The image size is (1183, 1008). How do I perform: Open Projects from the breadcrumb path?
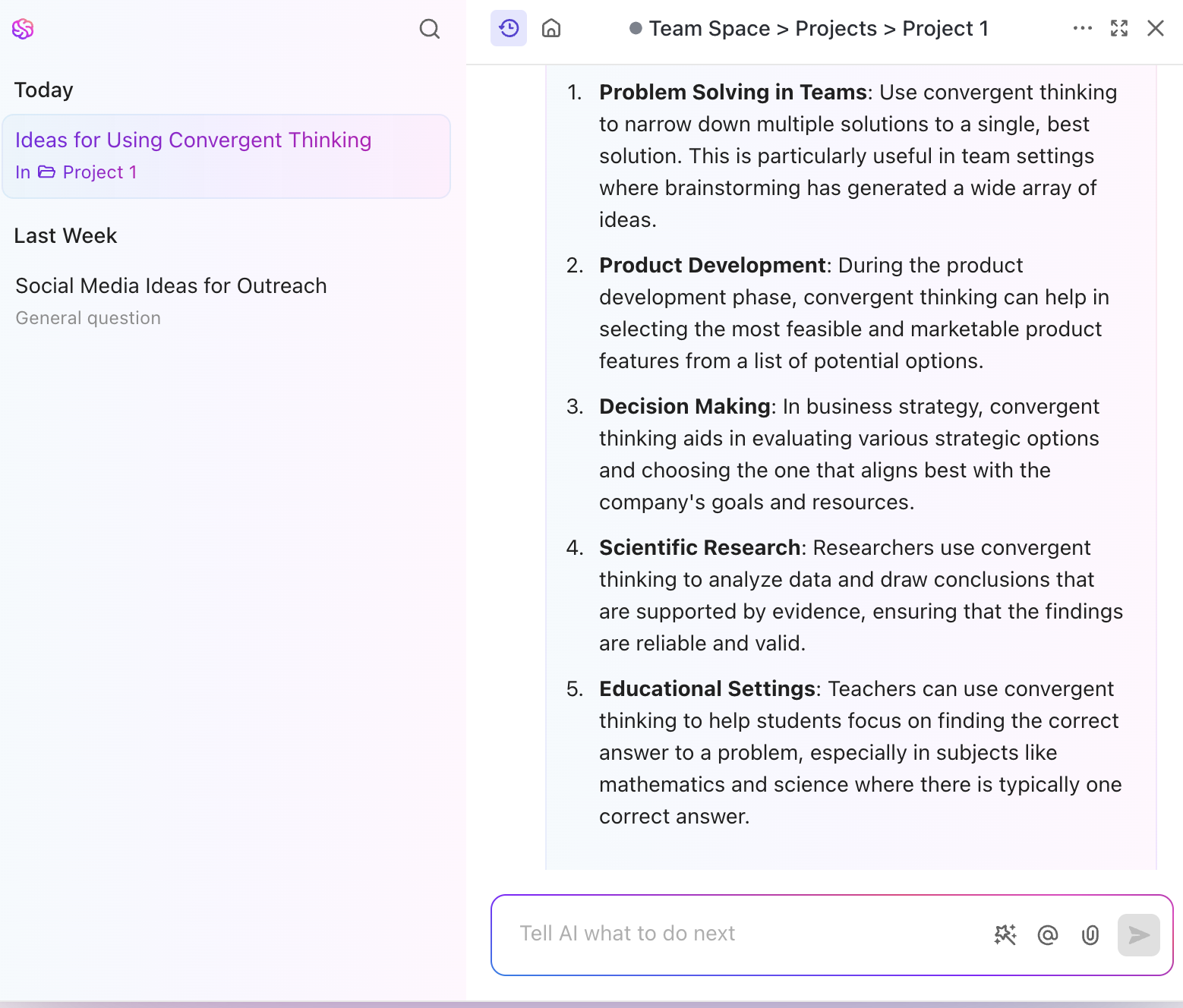(x=836, y=28)
